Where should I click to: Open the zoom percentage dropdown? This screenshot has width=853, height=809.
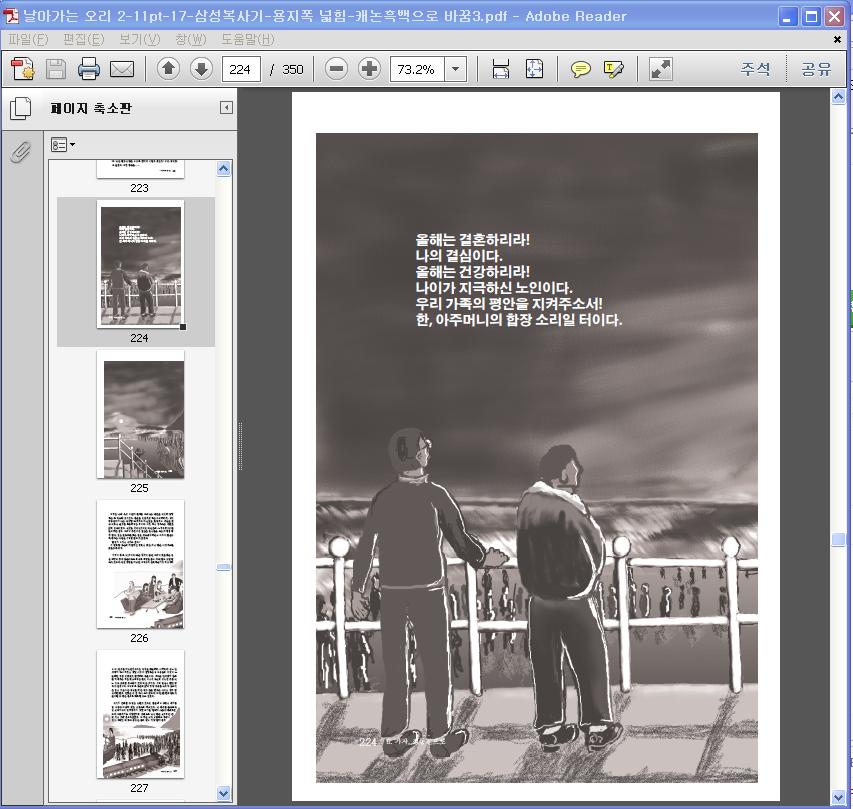point(456,69)
